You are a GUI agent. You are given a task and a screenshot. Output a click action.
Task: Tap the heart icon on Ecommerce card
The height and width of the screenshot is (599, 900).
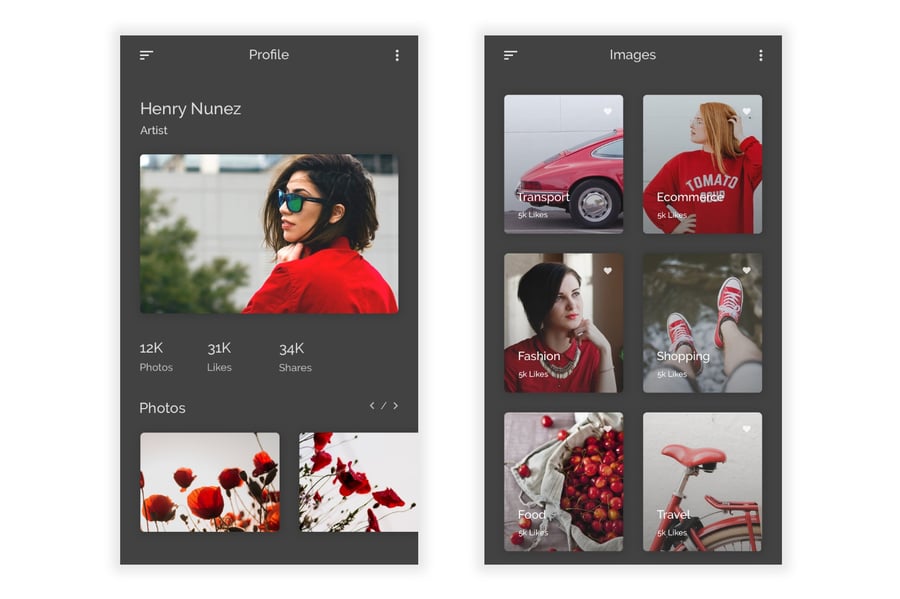click(x=746, y=112)
